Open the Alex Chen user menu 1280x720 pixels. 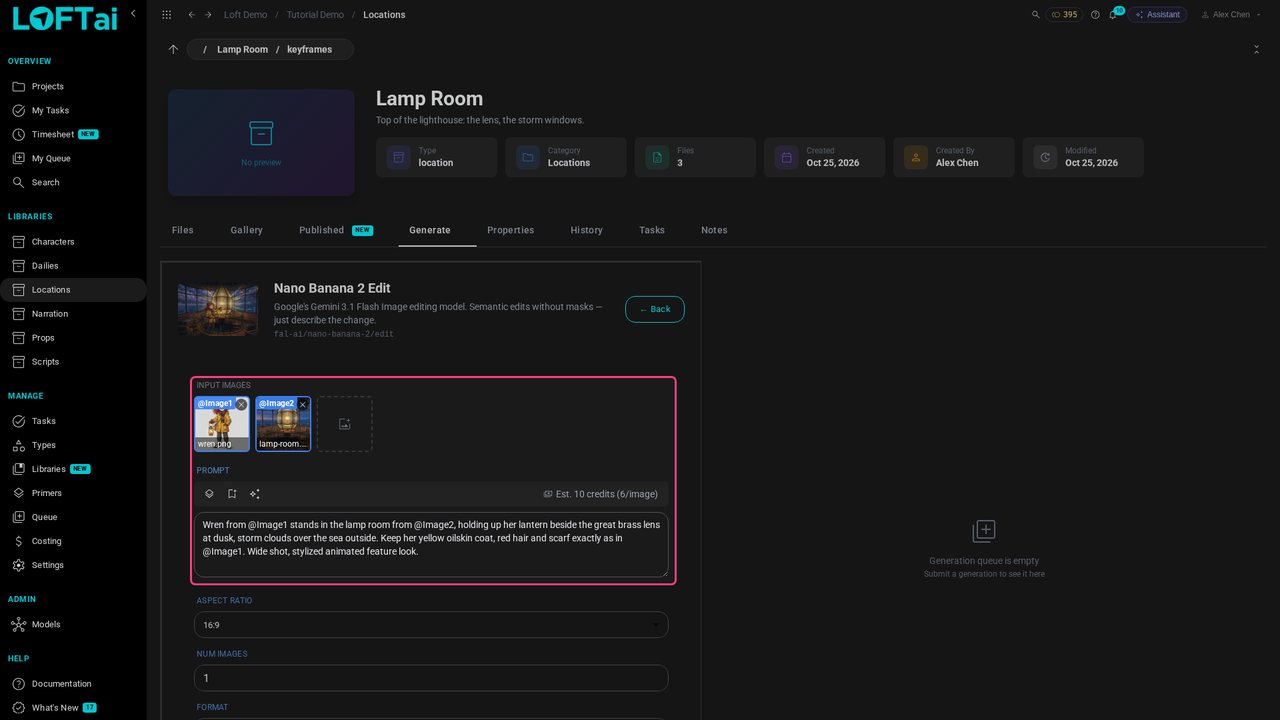coord(1230,15)
